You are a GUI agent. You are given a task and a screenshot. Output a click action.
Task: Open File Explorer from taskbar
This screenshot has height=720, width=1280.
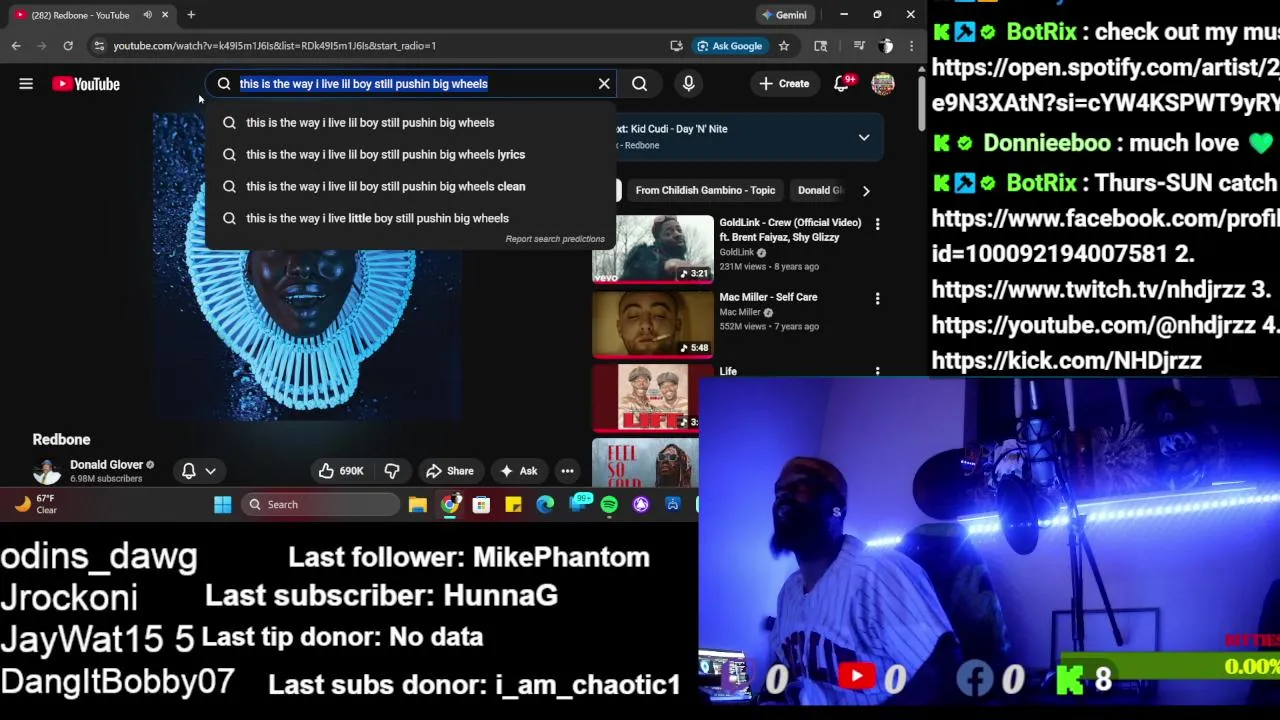point(417,505)
